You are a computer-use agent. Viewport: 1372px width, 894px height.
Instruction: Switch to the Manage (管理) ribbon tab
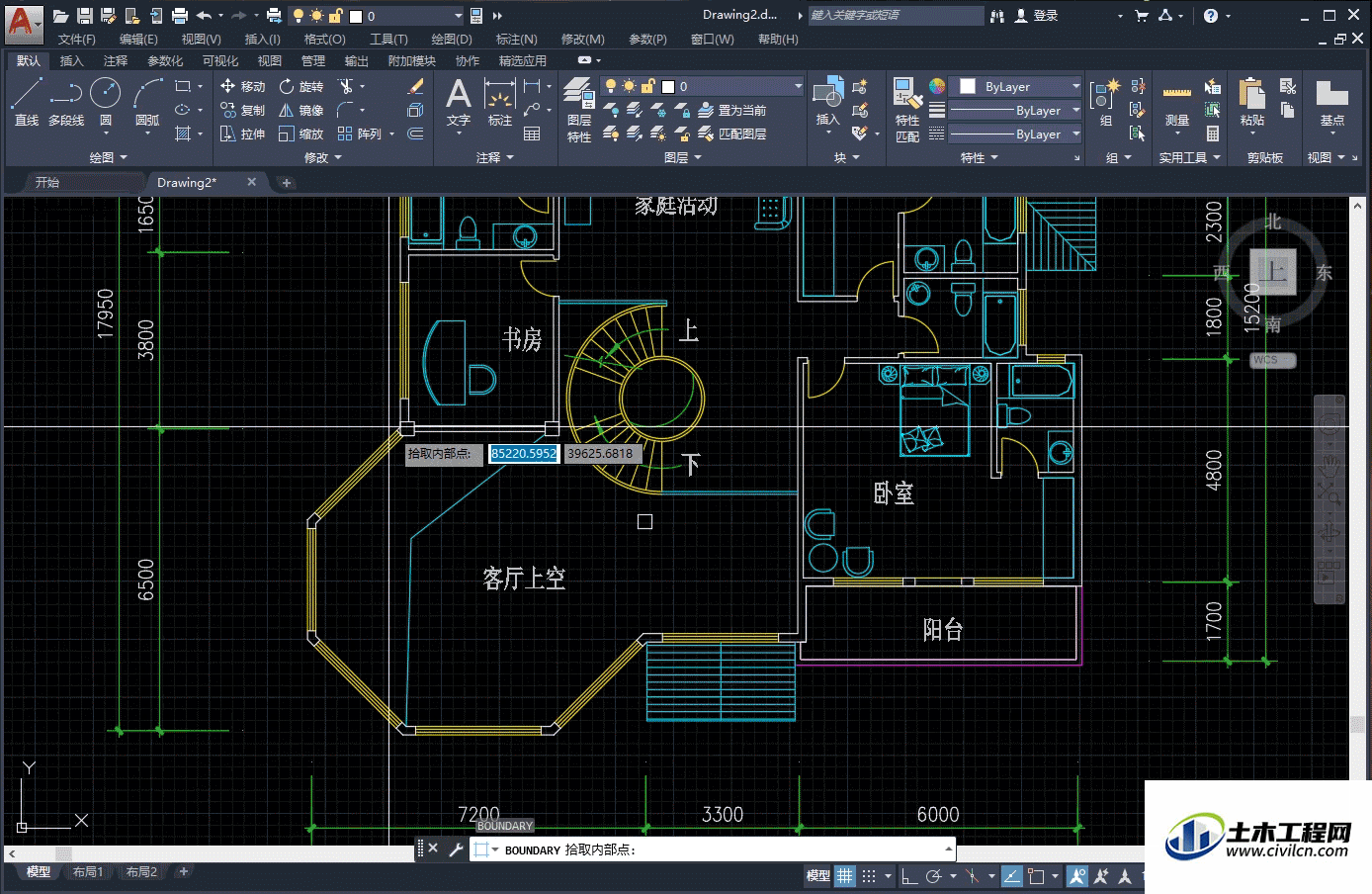point(313,60)
